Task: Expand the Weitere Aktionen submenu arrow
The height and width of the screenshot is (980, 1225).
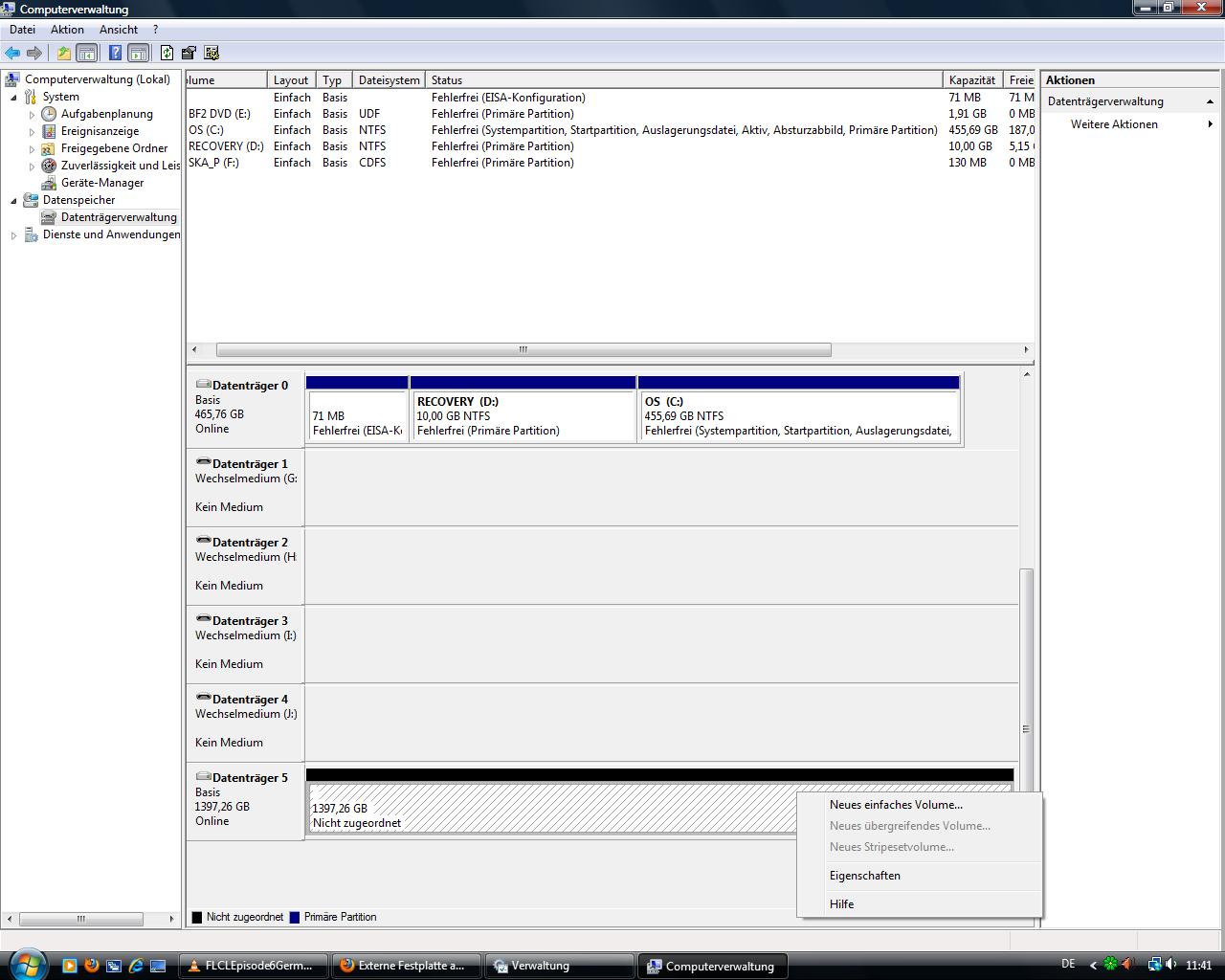Action: point(1210,124)
